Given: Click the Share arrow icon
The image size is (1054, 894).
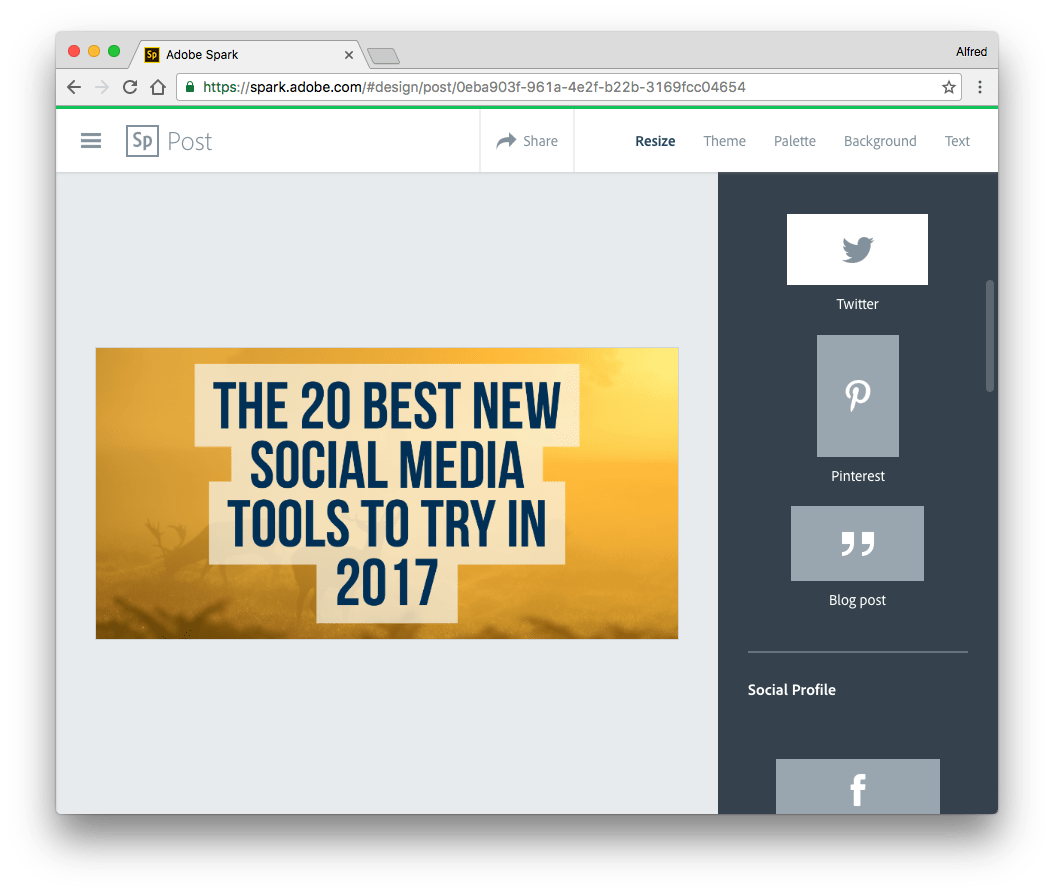Looking at the screenshot, I should [x=504, y=140].
